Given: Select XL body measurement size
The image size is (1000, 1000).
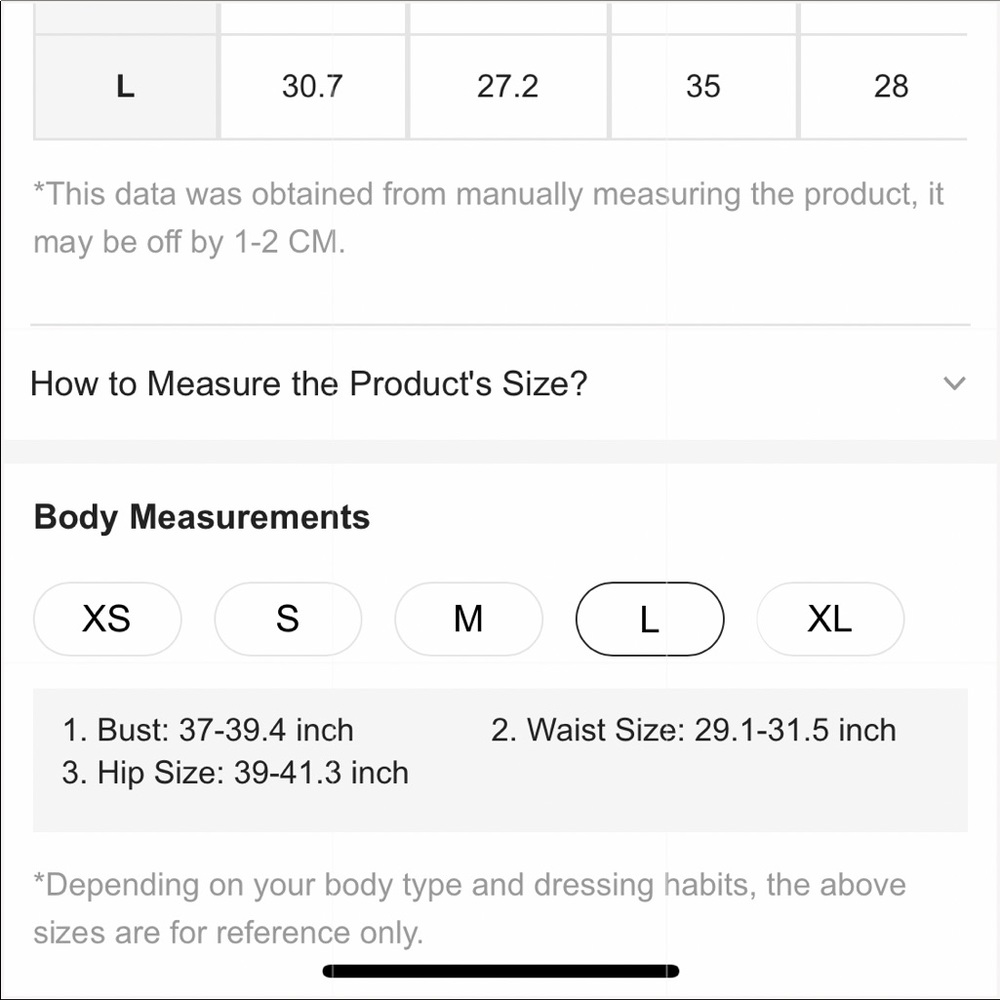Looking at the screenshot, I should click(x=830, y=619).
